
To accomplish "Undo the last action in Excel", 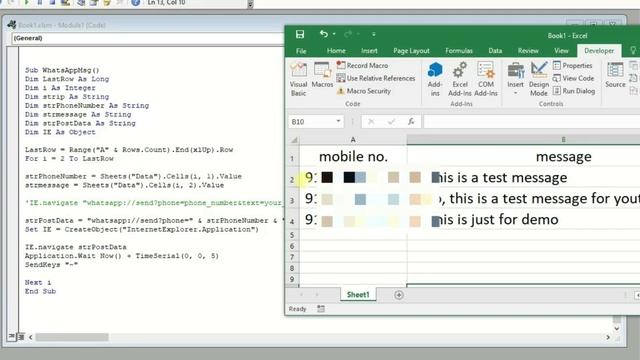I will 324,34.
